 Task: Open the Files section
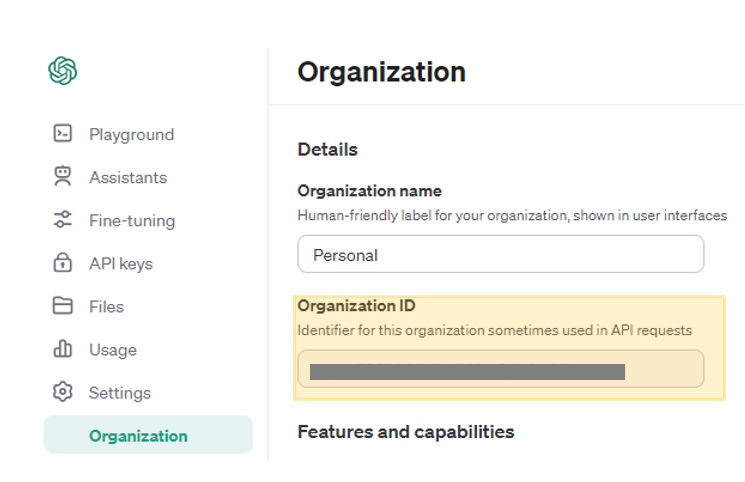106,307
